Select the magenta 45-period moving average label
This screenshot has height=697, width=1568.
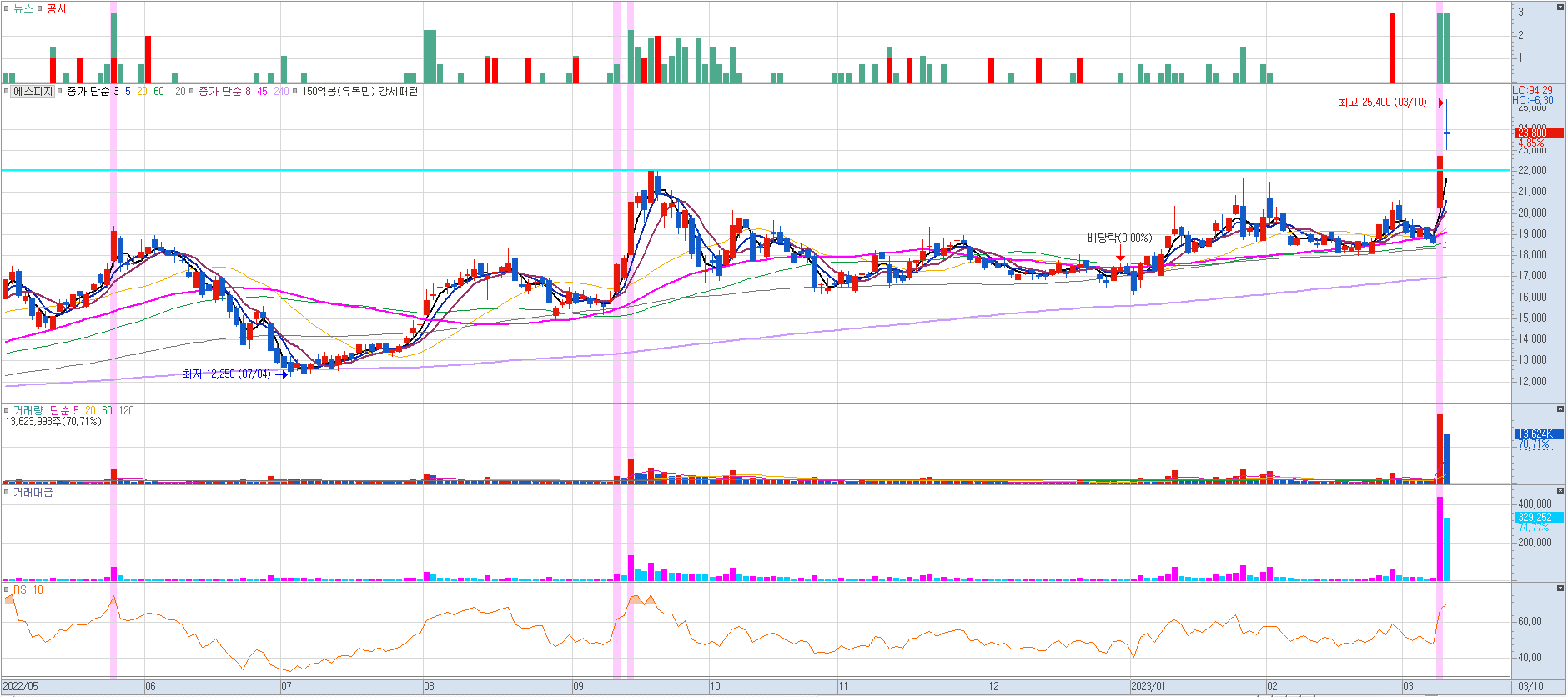[262, 91]
